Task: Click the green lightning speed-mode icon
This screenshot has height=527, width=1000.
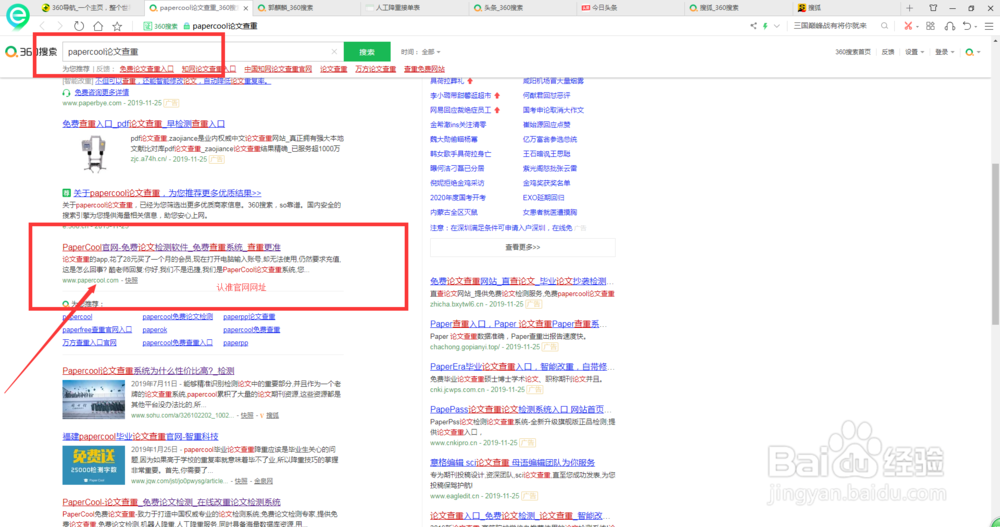Action: point(765,26)
